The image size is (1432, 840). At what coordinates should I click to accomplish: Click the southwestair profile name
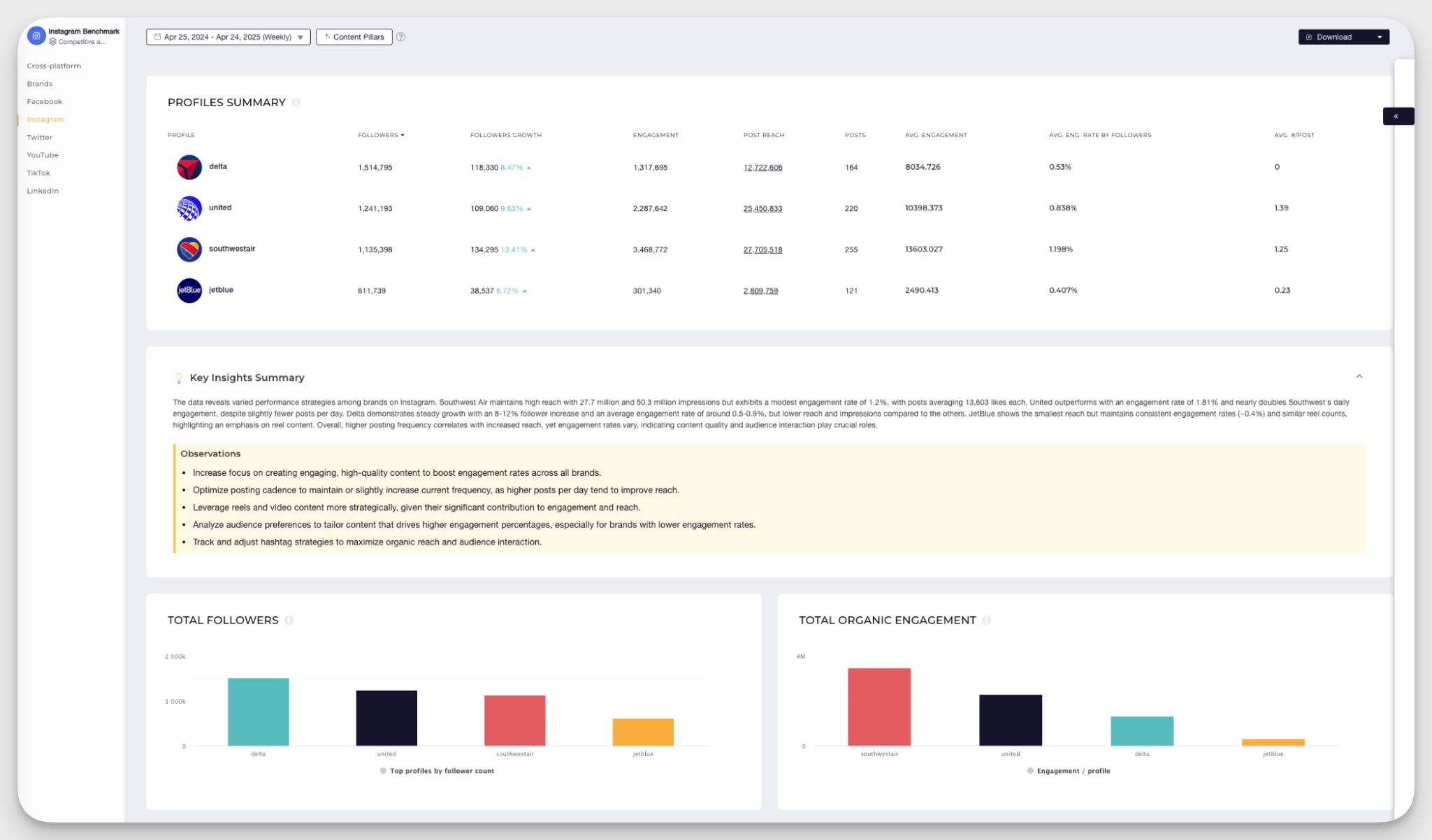pyautogui.click(x=232, y=249)
